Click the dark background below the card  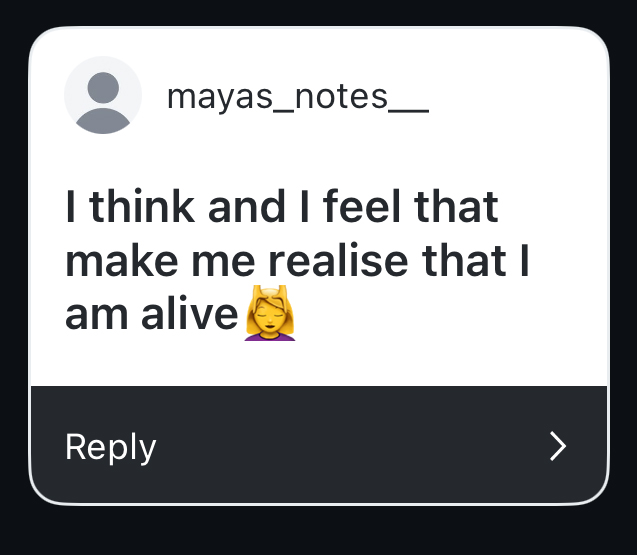[x=318, y=532]
